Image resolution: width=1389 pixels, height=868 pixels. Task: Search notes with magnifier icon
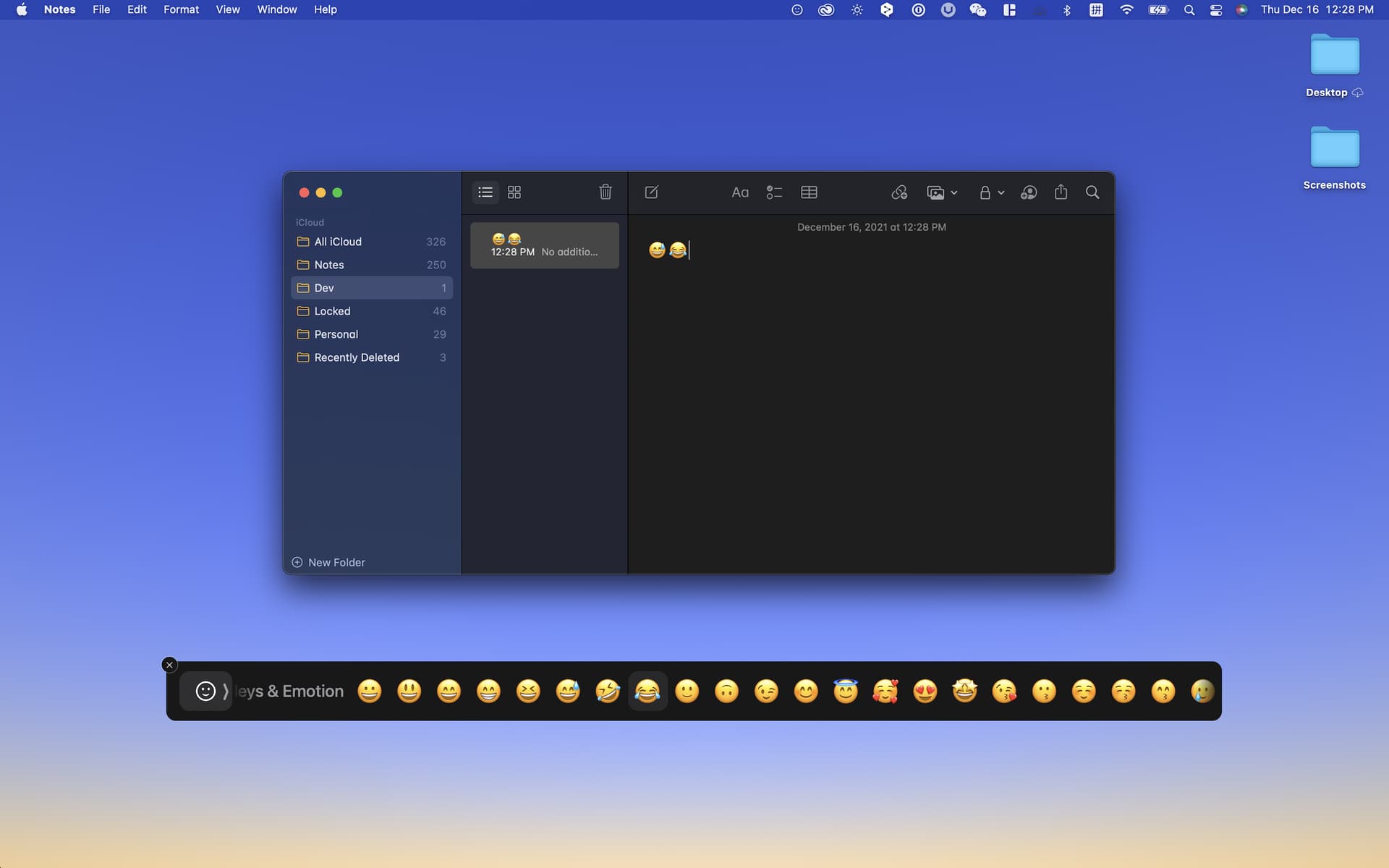pos(1092,192)
